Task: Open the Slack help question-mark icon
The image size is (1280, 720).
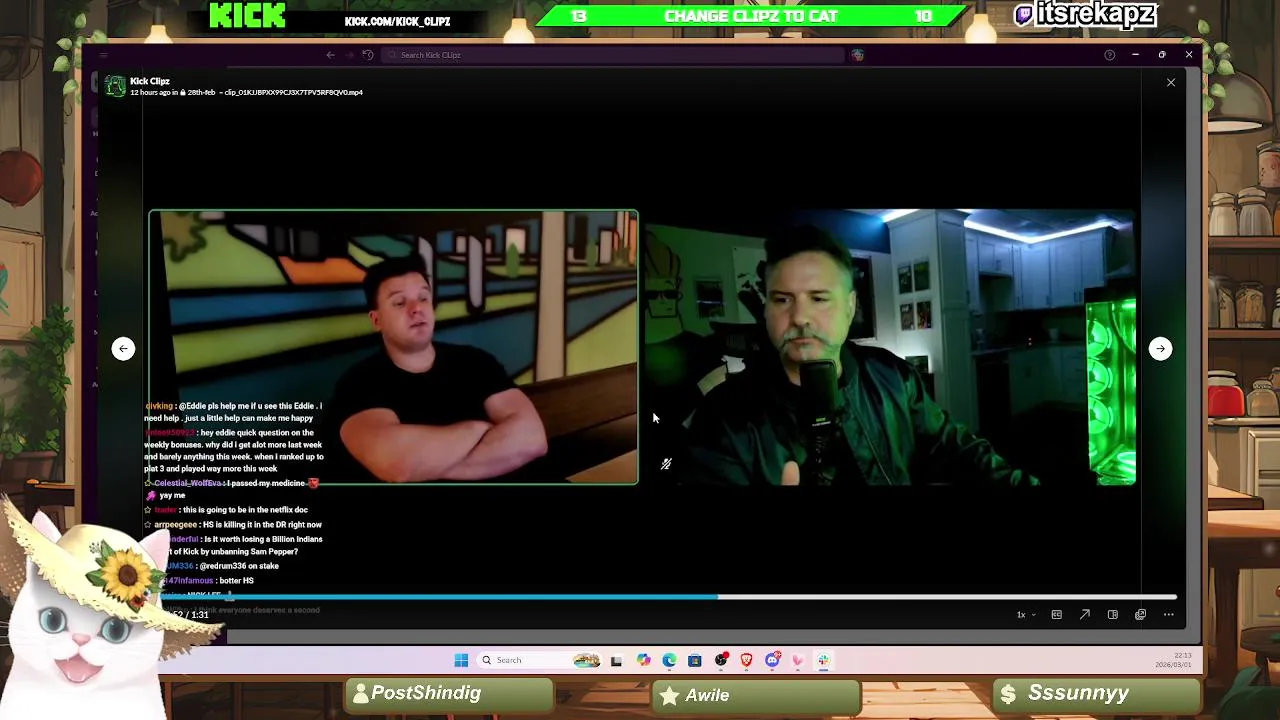Action: click(1109, 55)
